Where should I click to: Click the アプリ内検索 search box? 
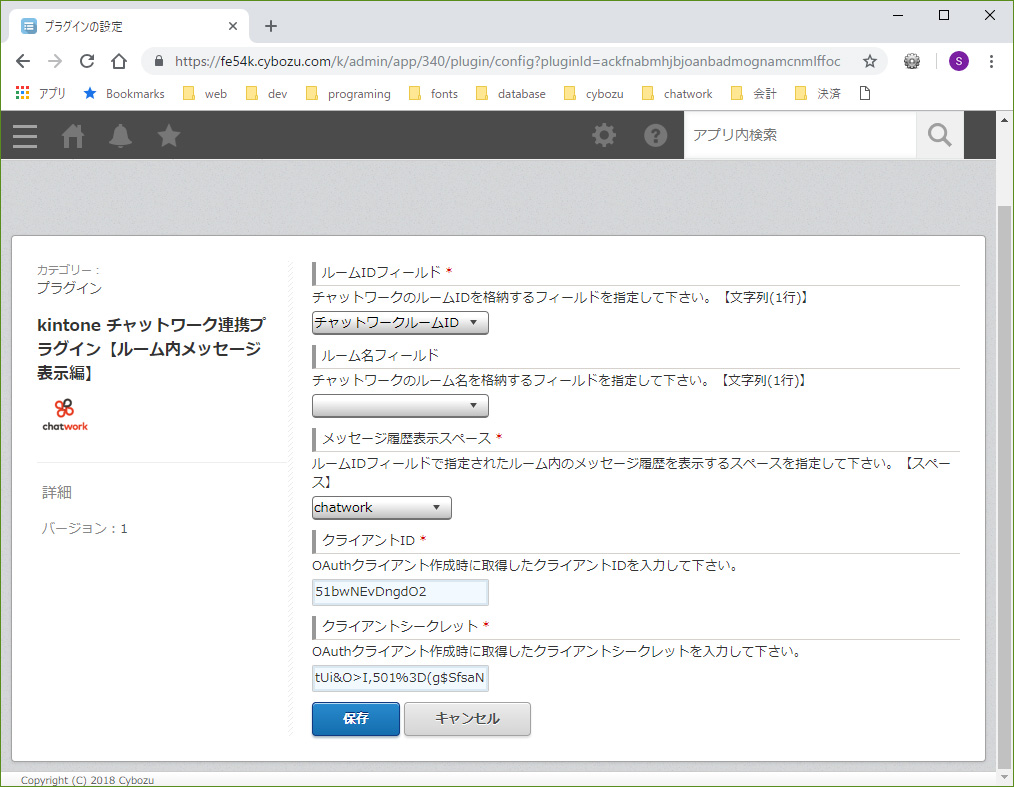(801, 135)
